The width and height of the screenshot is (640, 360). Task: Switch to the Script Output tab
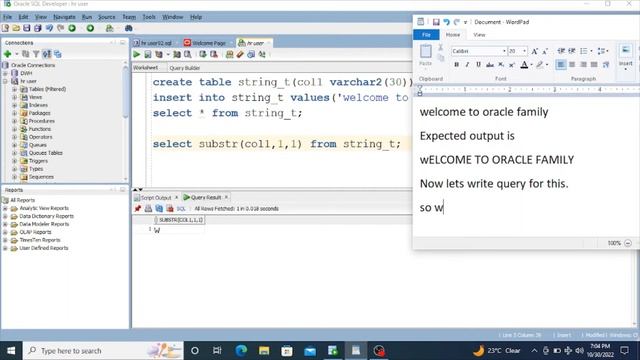point(156,198)
